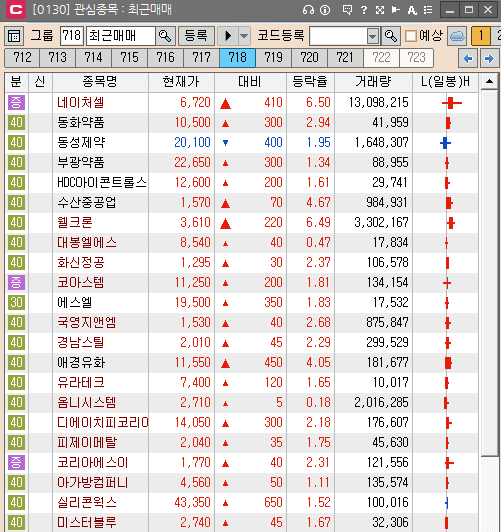The width and height of the screenshot is (501, 532).
Task: Expand the dropdown arrow beside play button
Action: 244,36
